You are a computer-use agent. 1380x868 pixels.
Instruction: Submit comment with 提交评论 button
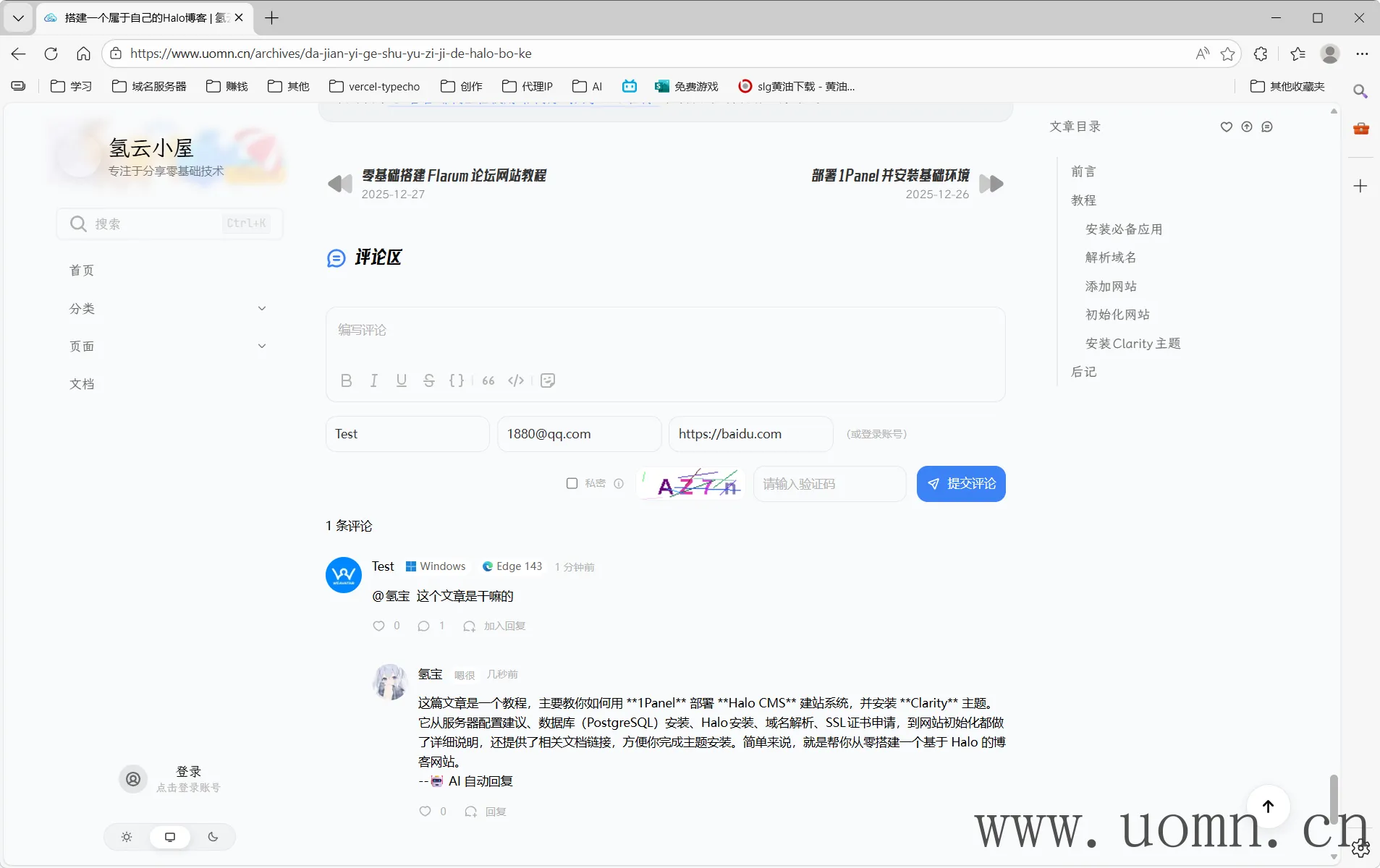[x=960, y=484]
